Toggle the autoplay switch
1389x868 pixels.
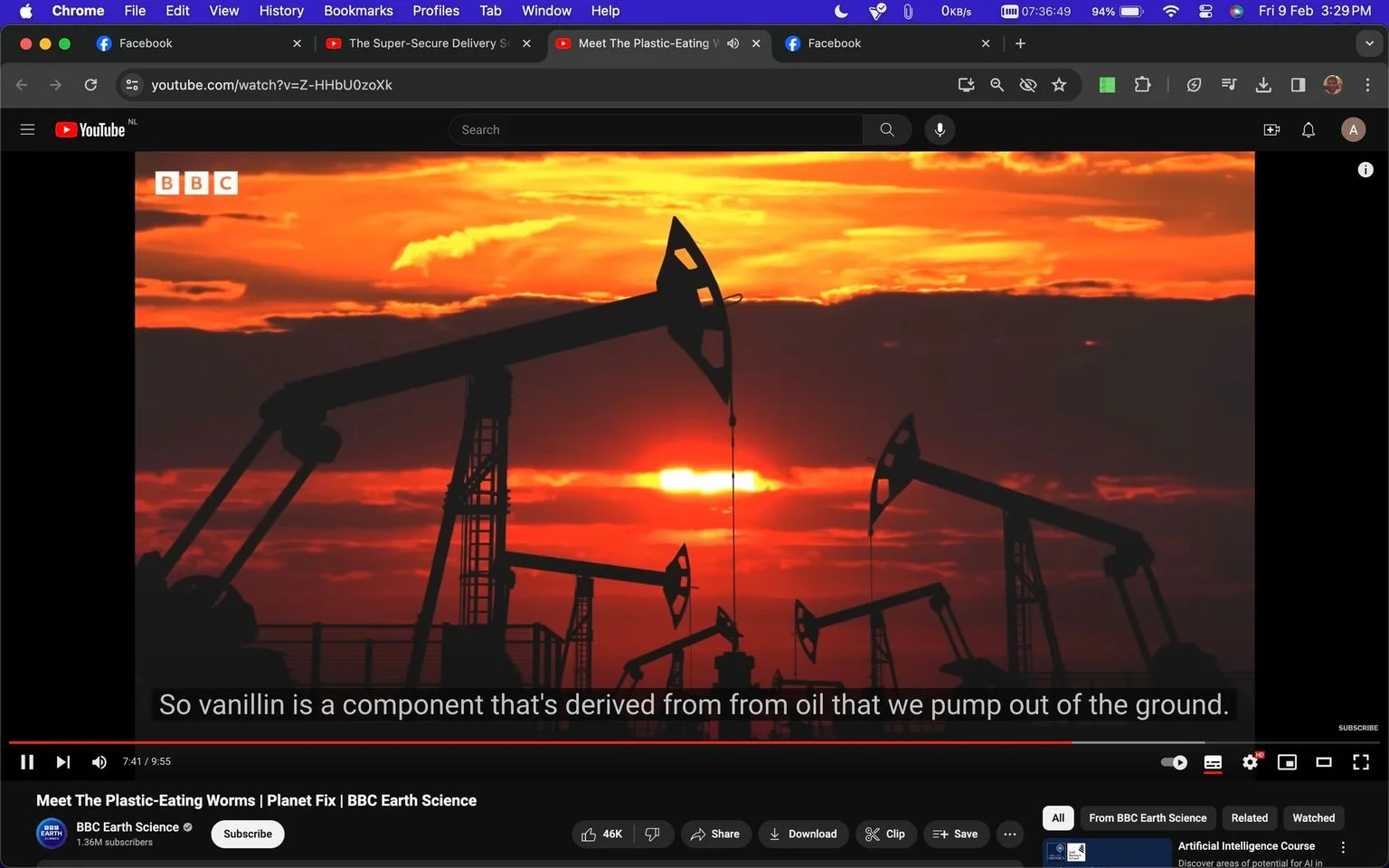pos(1174,762)
